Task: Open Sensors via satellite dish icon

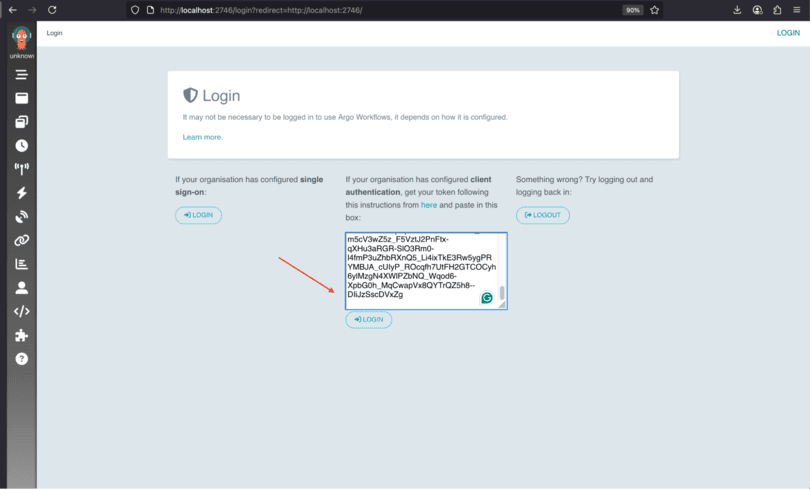Action: (x=22, y=216)
